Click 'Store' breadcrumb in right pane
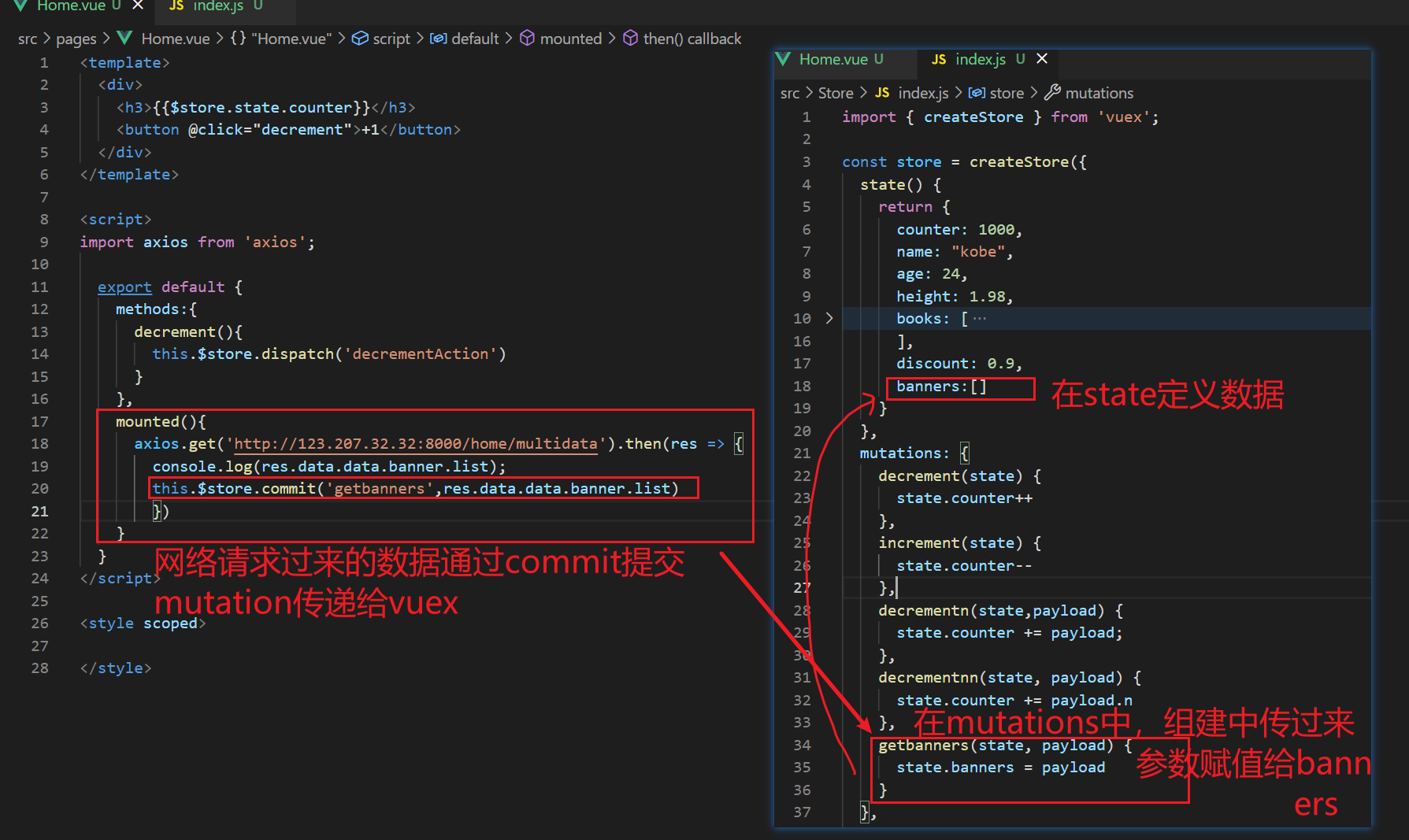This screenshot has width=1409, height=840. (x=836, y=93)
